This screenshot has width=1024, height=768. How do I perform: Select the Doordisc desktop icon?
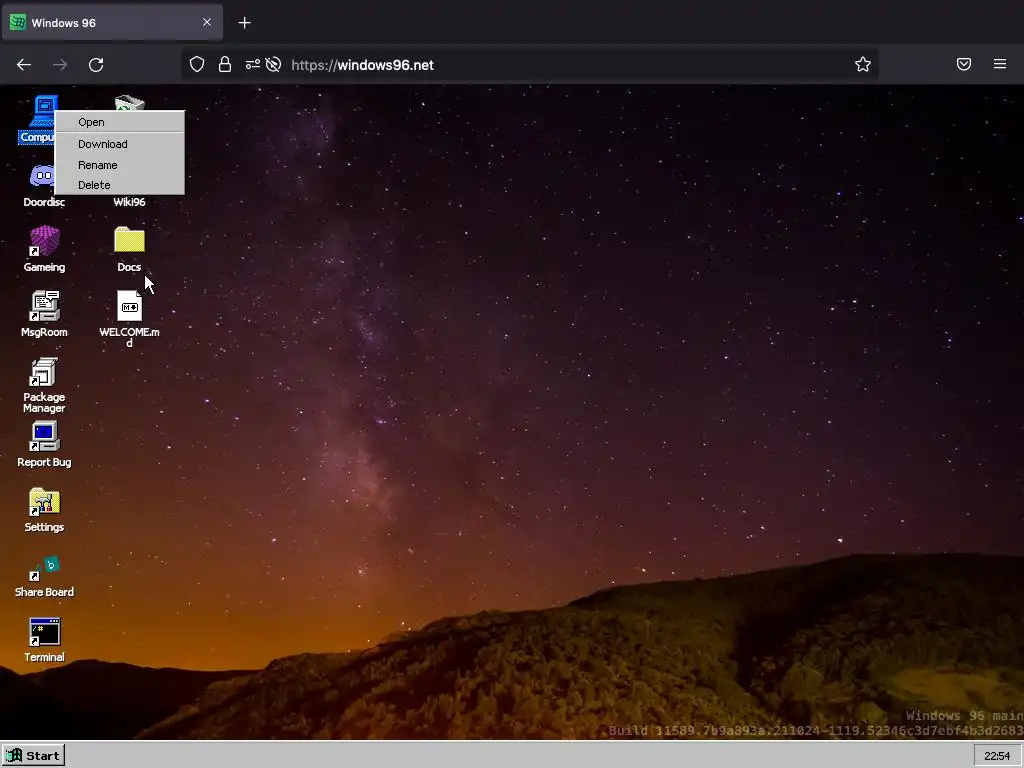(43, 185)
